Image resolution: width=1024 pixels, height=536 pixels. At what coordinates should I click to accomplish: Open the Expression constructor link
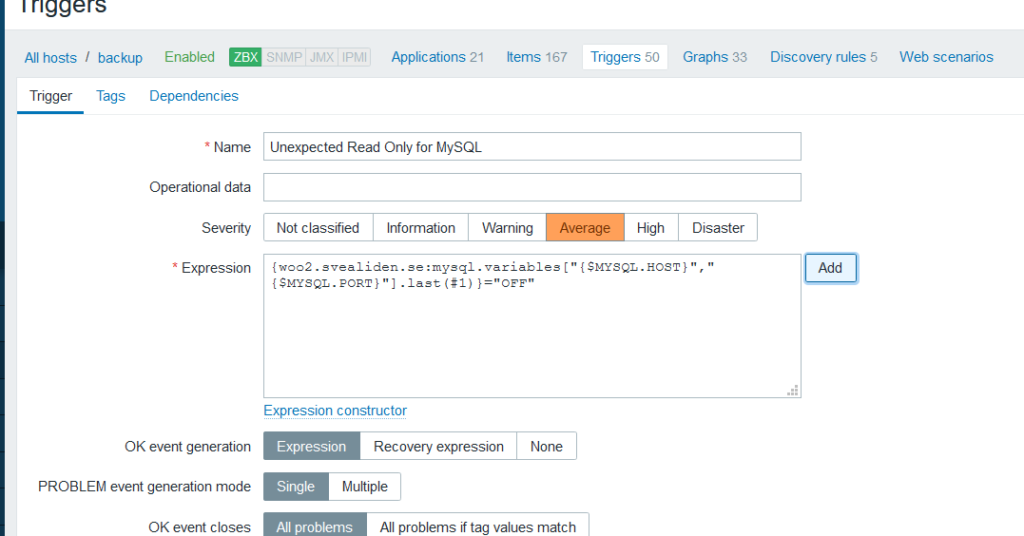(x=335, y=411)
